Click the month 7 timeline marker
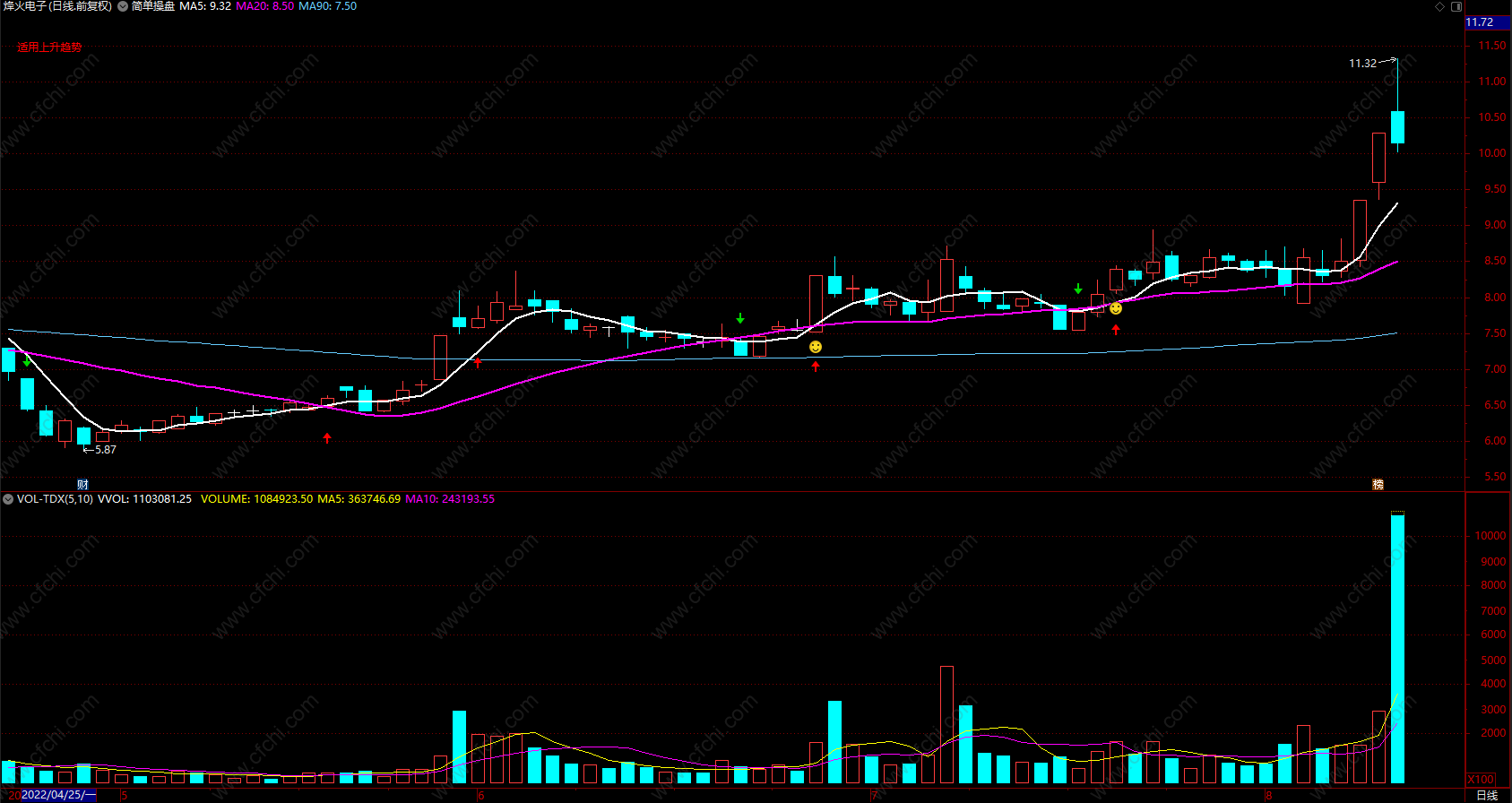This screenshot has height=803, width=1512. 873,795
